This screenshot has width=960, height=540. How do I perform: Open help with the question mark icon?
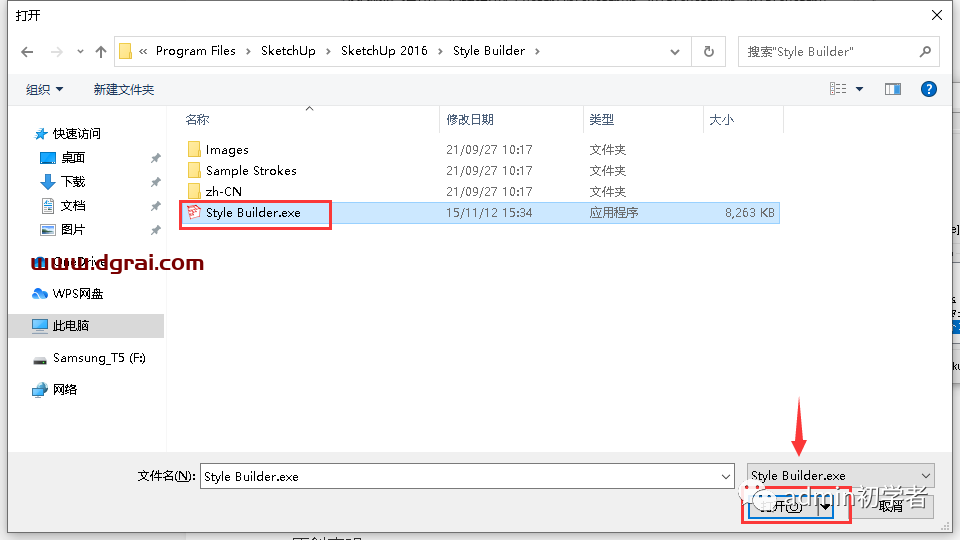point(929,89)
